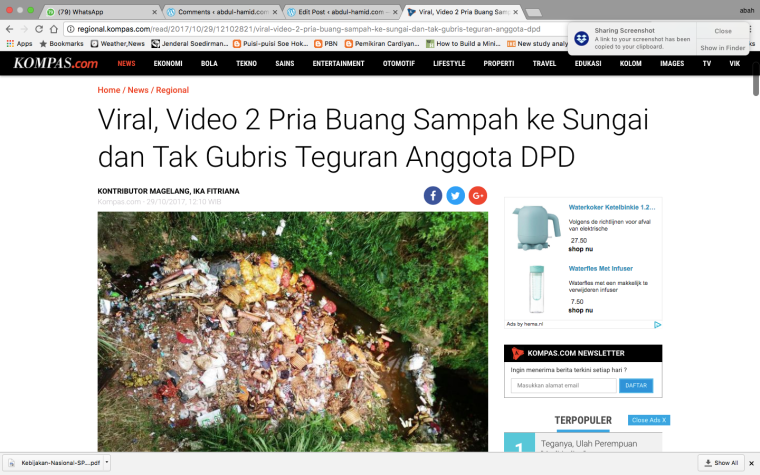Open the New study analy bookmark
The height and width of the screenshot is (475, 760).
pos(537,44)
